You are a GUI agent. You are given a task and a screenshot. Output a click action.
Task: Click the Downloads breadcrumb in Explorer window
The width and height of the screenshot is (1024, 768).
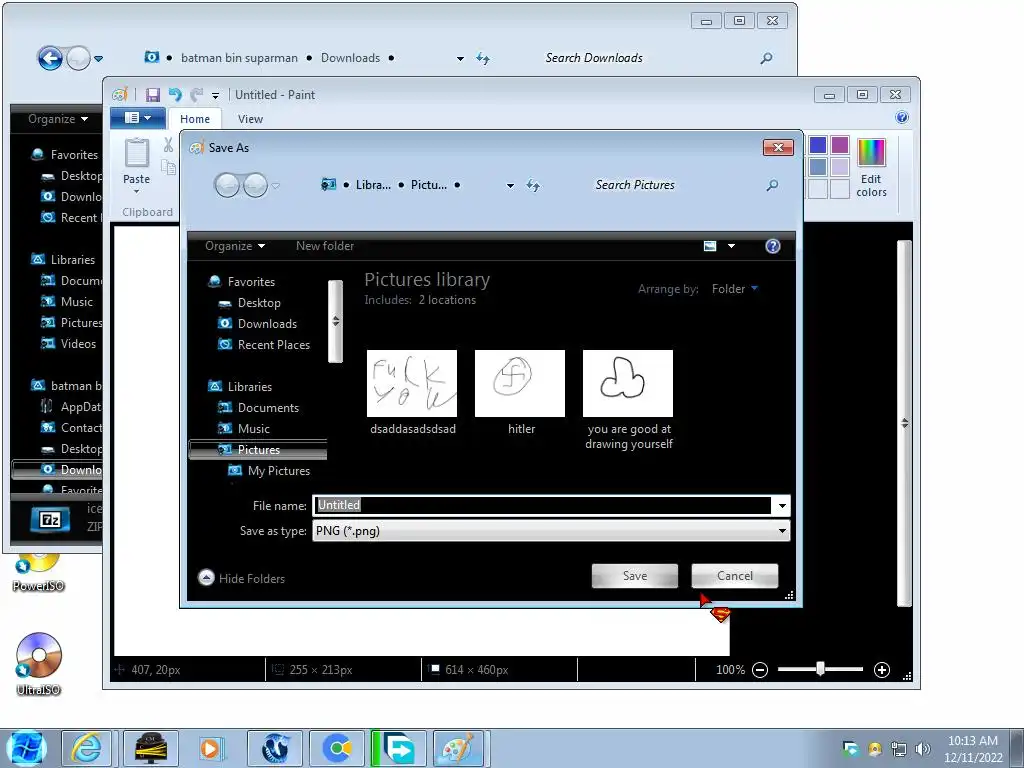tap(350, 58)
